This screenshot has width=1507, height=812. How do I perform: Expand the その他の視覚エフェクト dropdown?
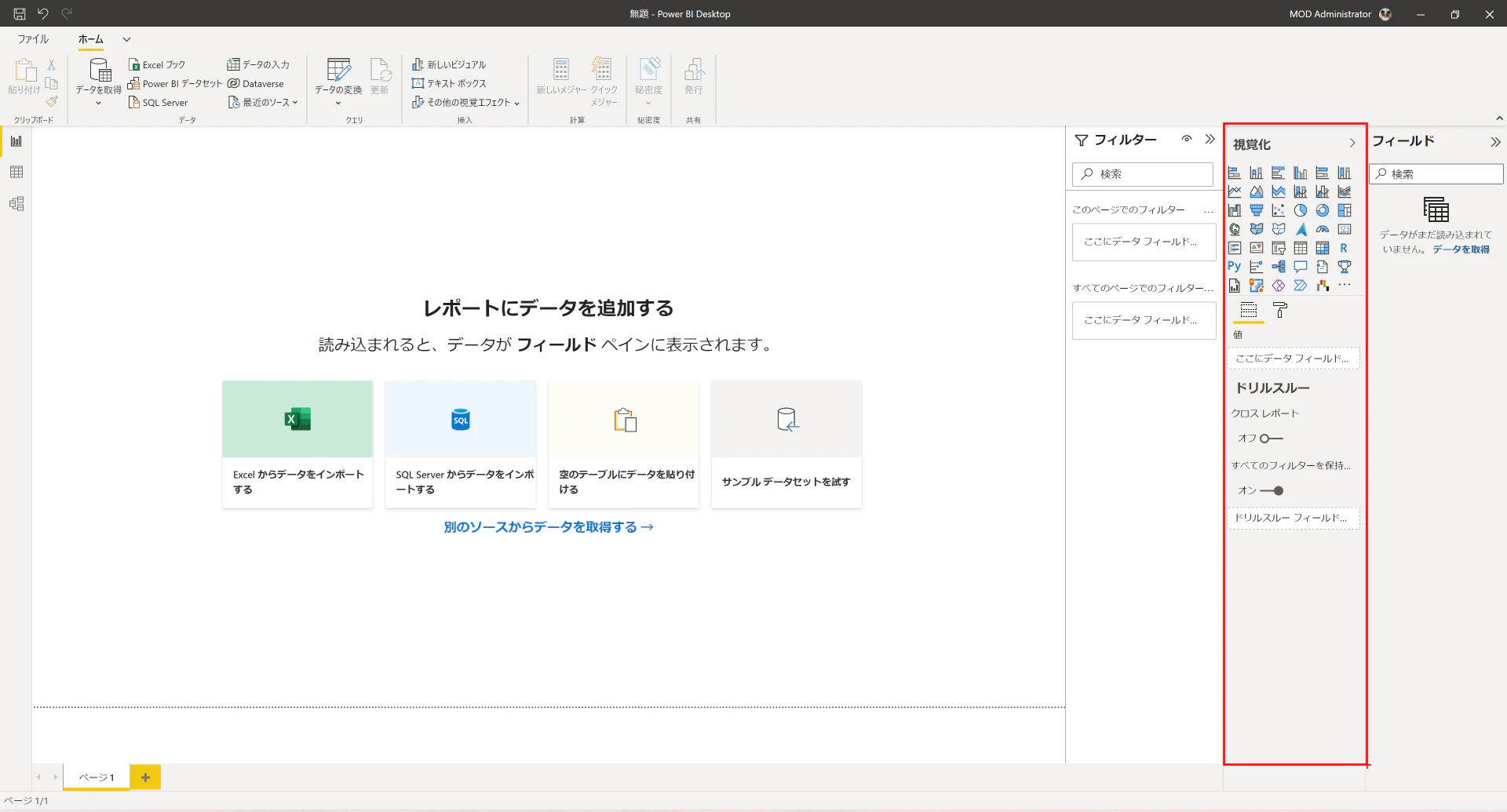[466, 103]
